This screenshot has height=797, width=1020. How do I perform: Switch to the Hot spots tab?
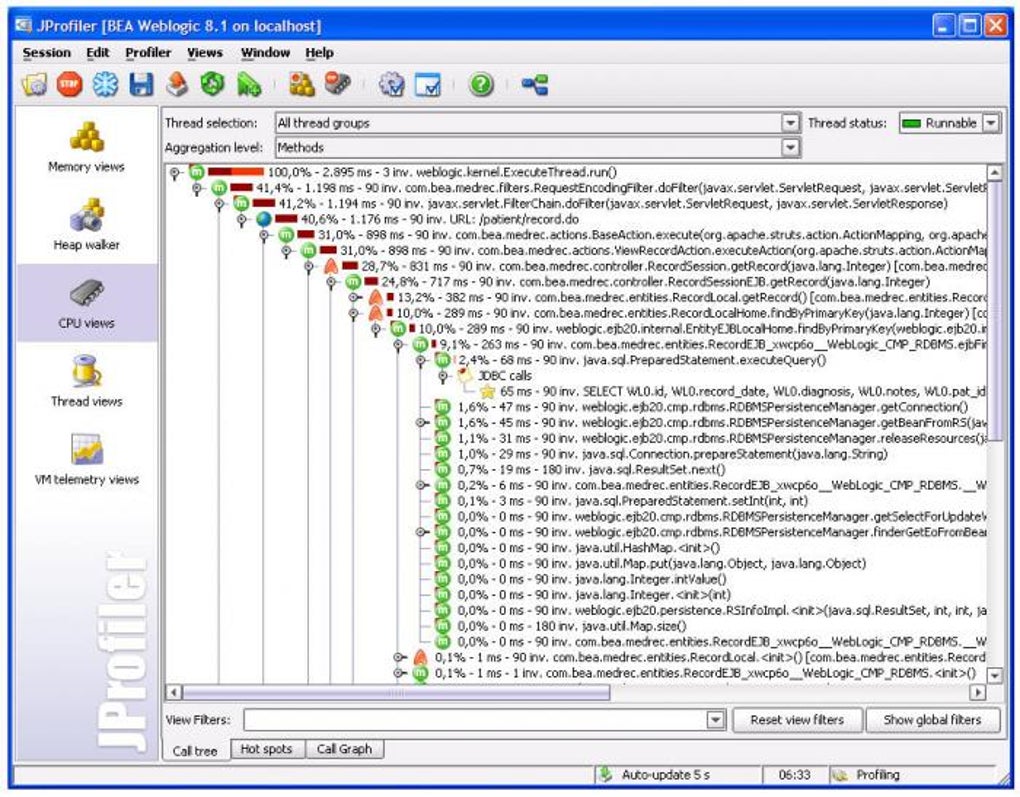(x=266, y=749)
